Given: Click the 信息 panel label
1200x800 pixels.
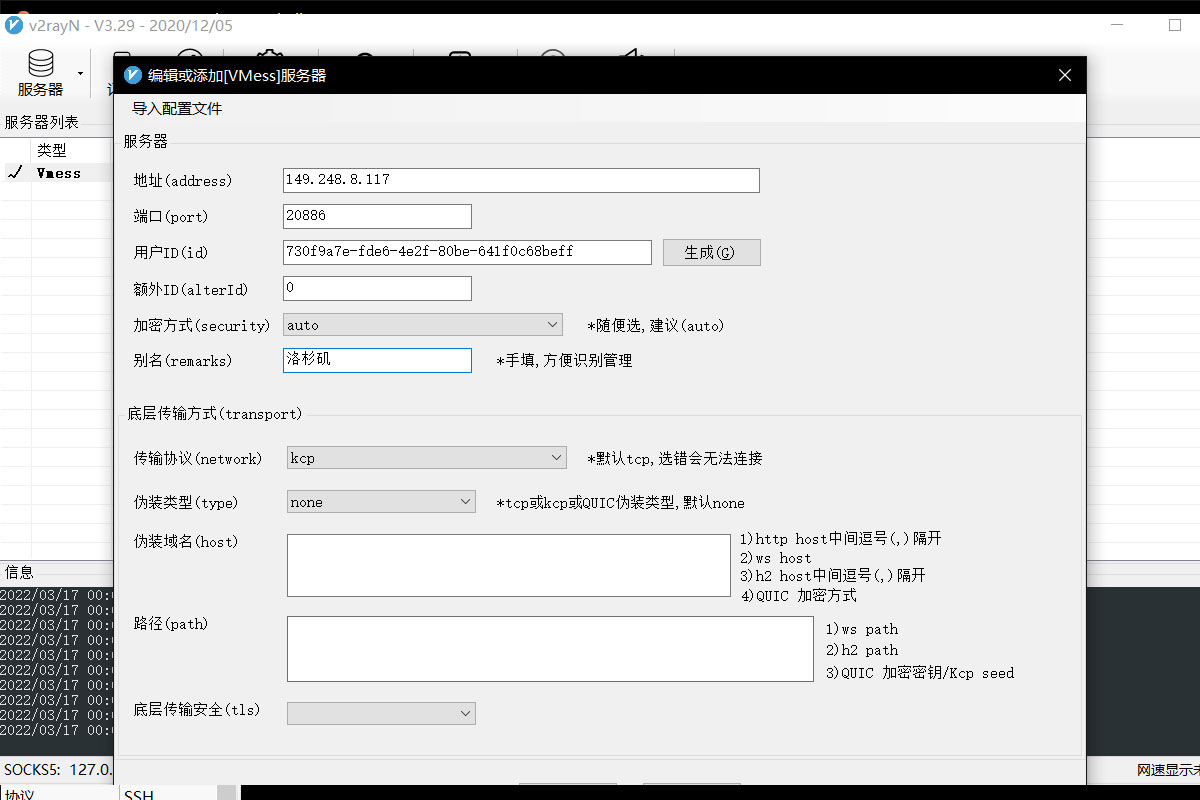Looking at the screenshot, I should tap(19, 573).
